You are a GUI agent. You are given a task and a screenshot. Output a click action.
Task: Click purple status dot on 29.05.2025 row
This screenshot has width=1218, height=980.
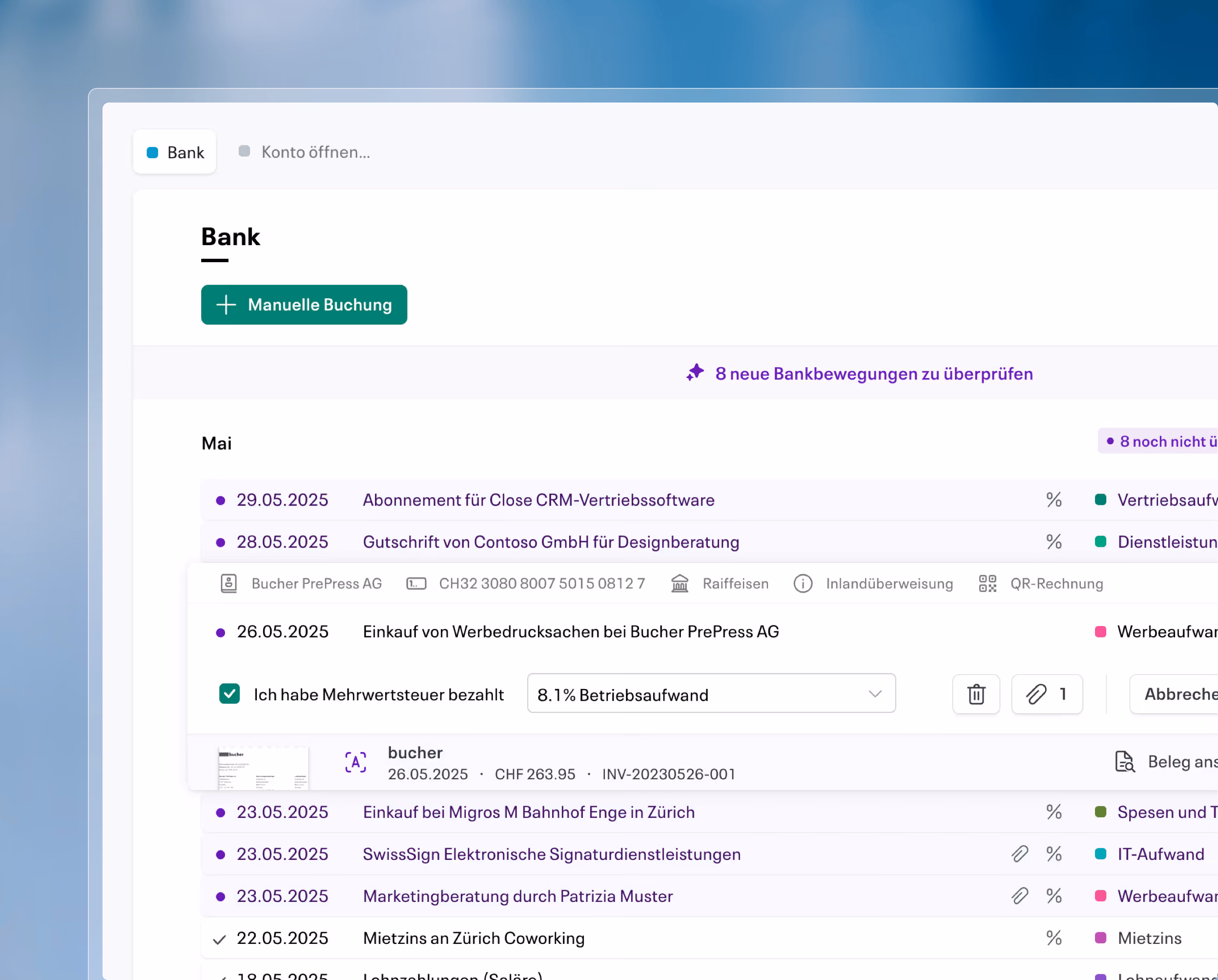tap(220, 500)
